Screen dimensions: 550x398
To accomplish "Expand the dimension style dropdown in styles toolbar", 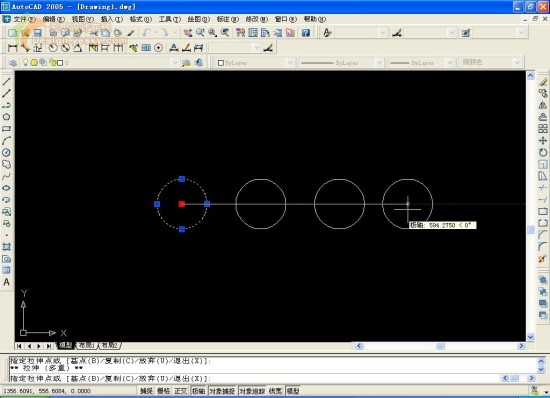I will (x=452, y=33).
